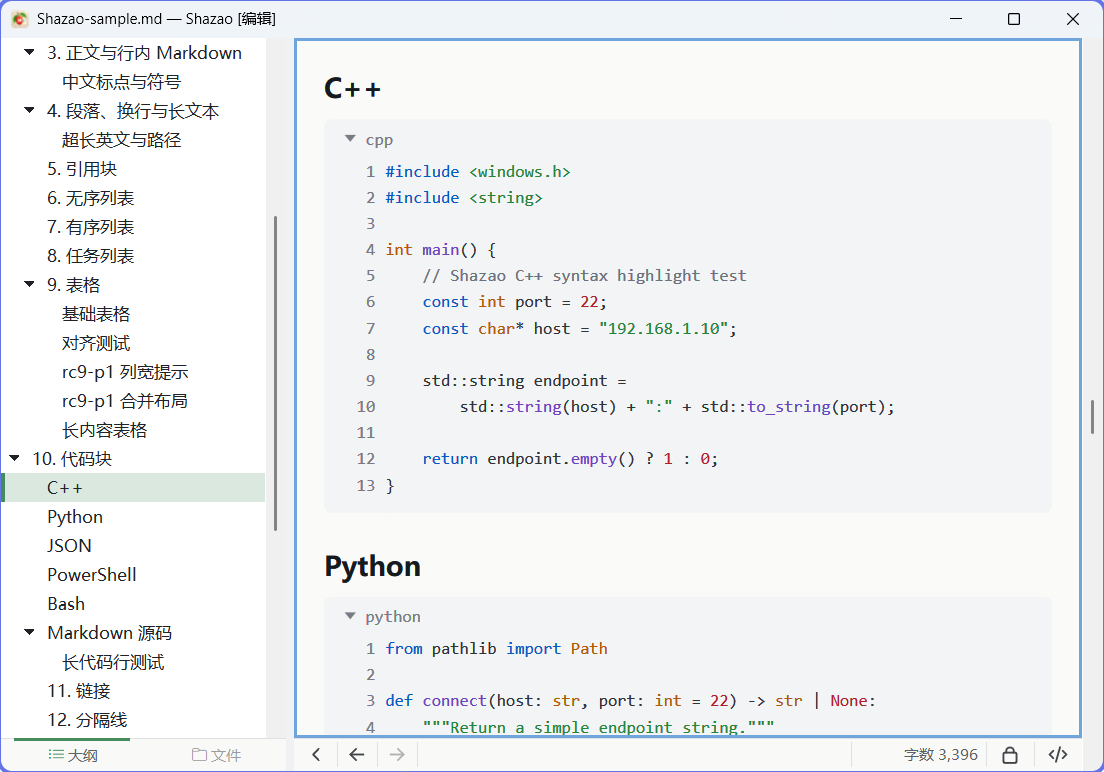Select 7. 有序列表 in the outline
Image resolution: width=1104 pixels, height=772 pixels.
point(90,227)
